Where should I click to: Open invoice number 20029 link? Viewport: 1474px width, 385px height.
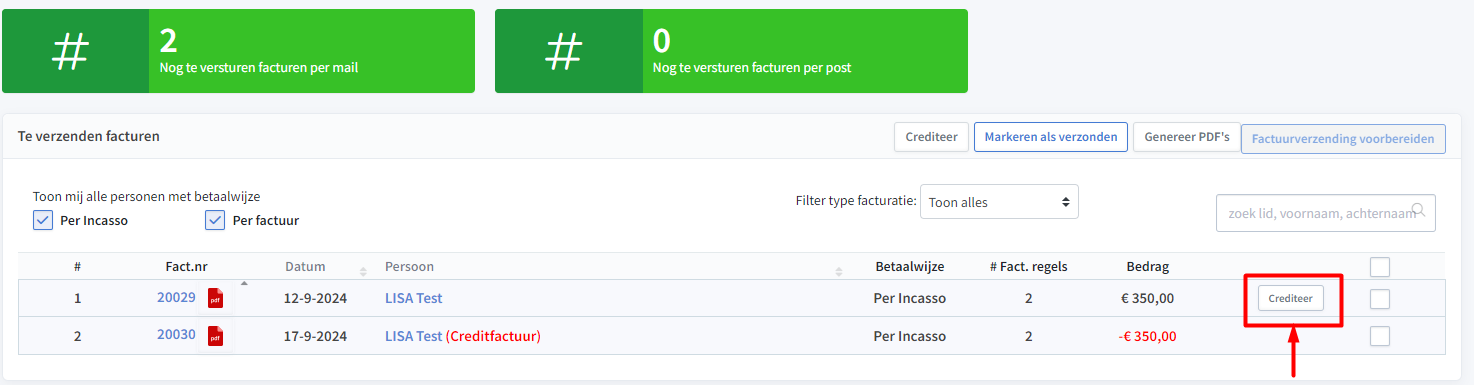pos(176,297)
